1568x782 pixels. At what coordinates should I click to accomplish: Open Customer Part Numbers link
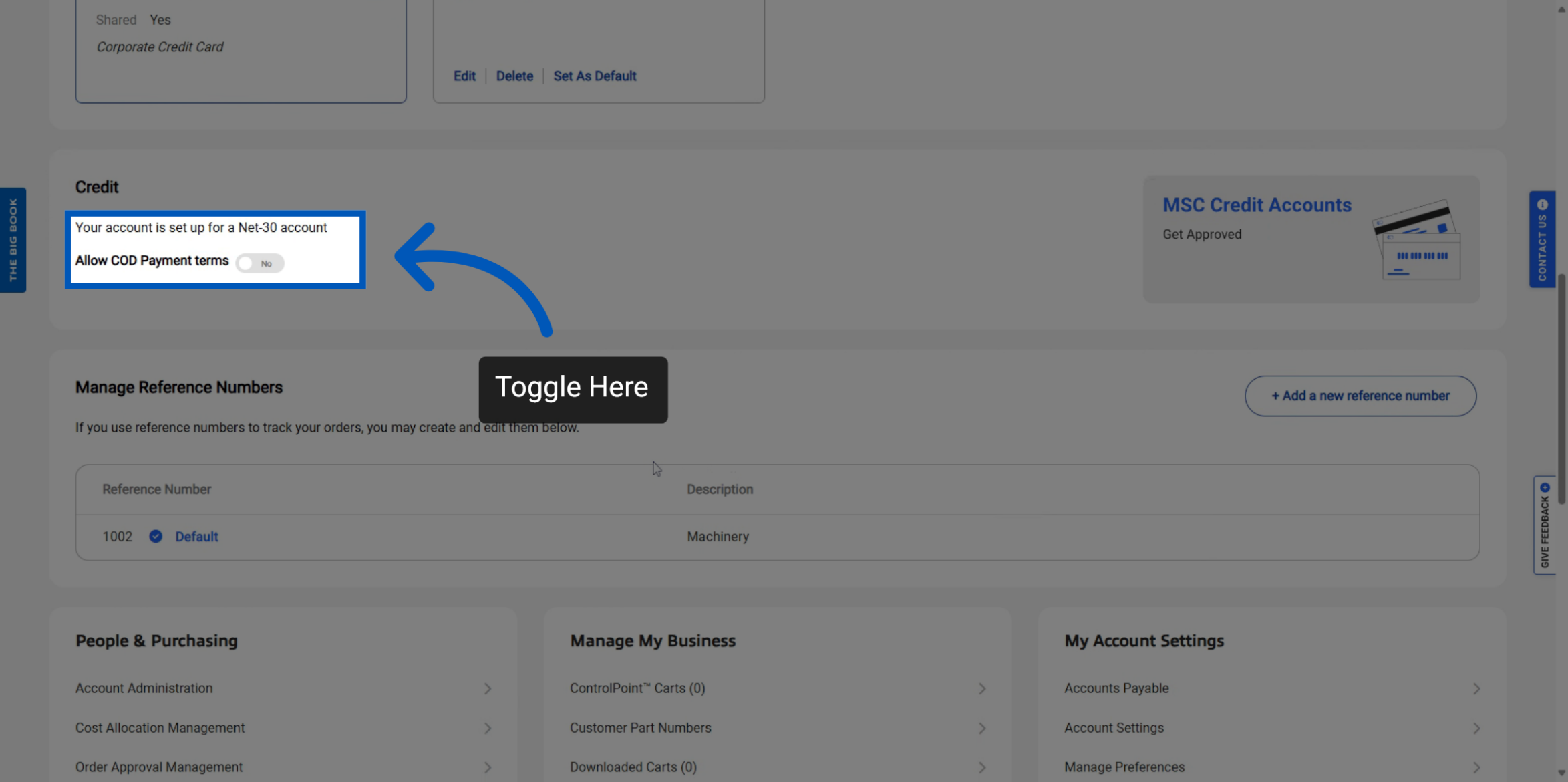(640, 728)
